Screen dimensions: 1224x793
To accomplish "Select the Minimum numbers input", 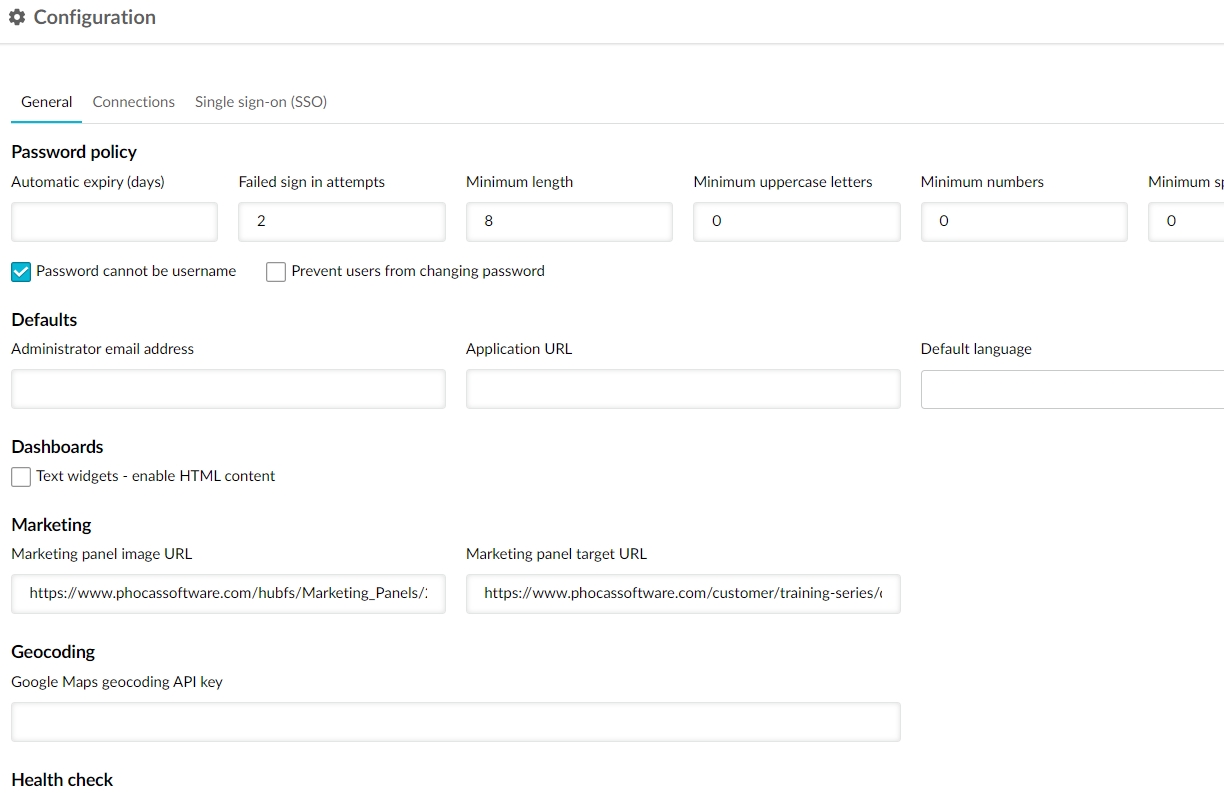I will point(1023,221).
